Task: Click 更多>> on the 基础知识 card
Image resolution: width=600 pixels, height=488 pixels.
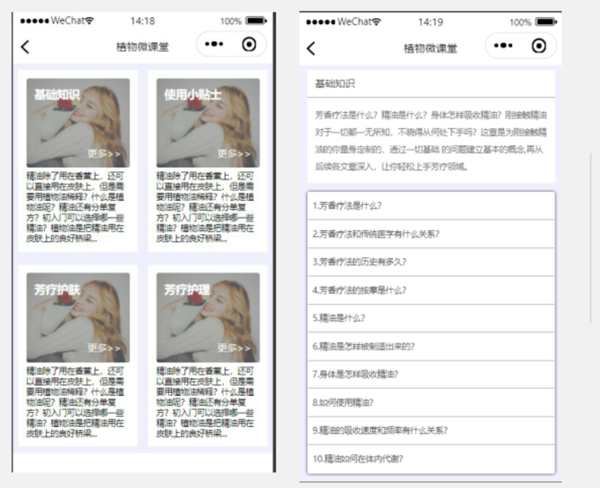Action: tap(104, 153)
